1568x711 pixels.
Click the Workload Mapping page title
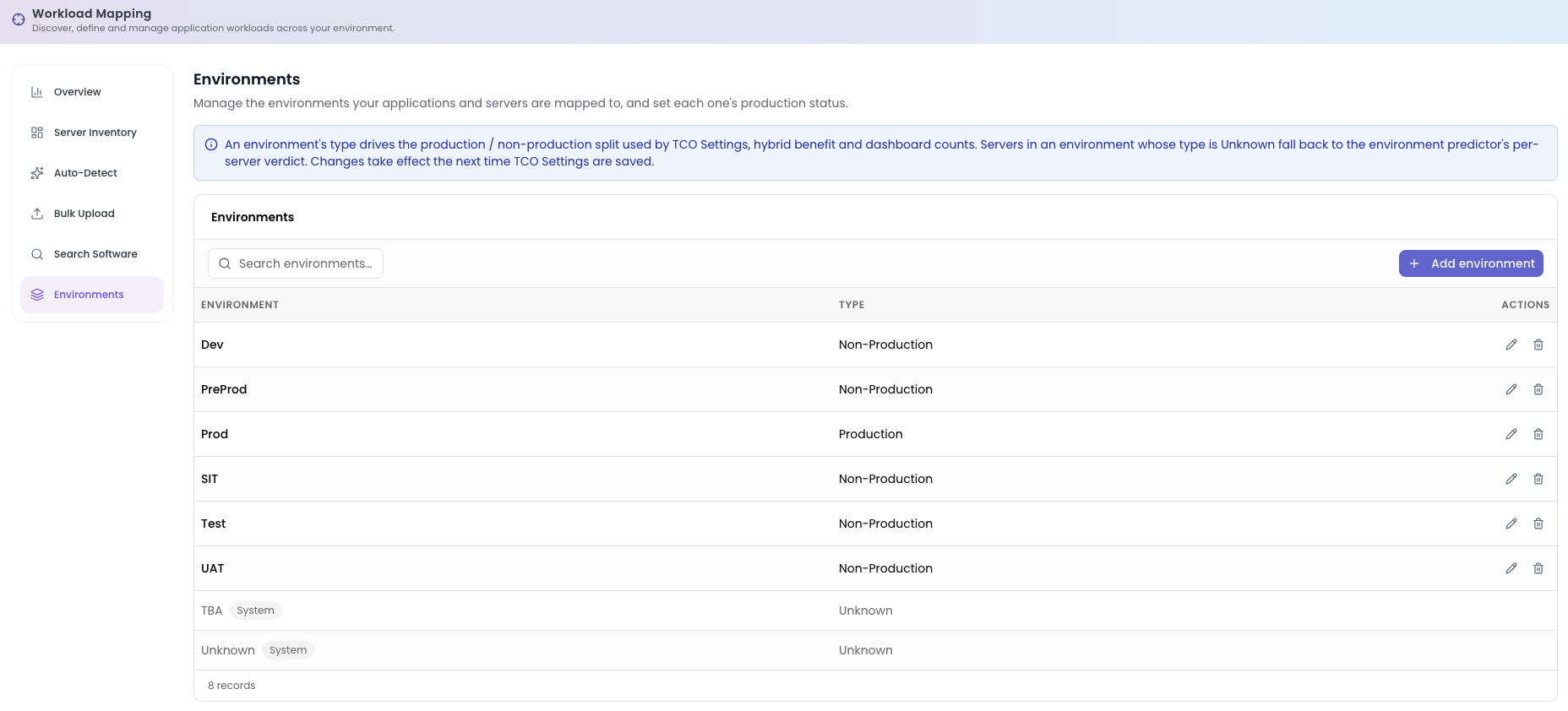pos(91,14)
